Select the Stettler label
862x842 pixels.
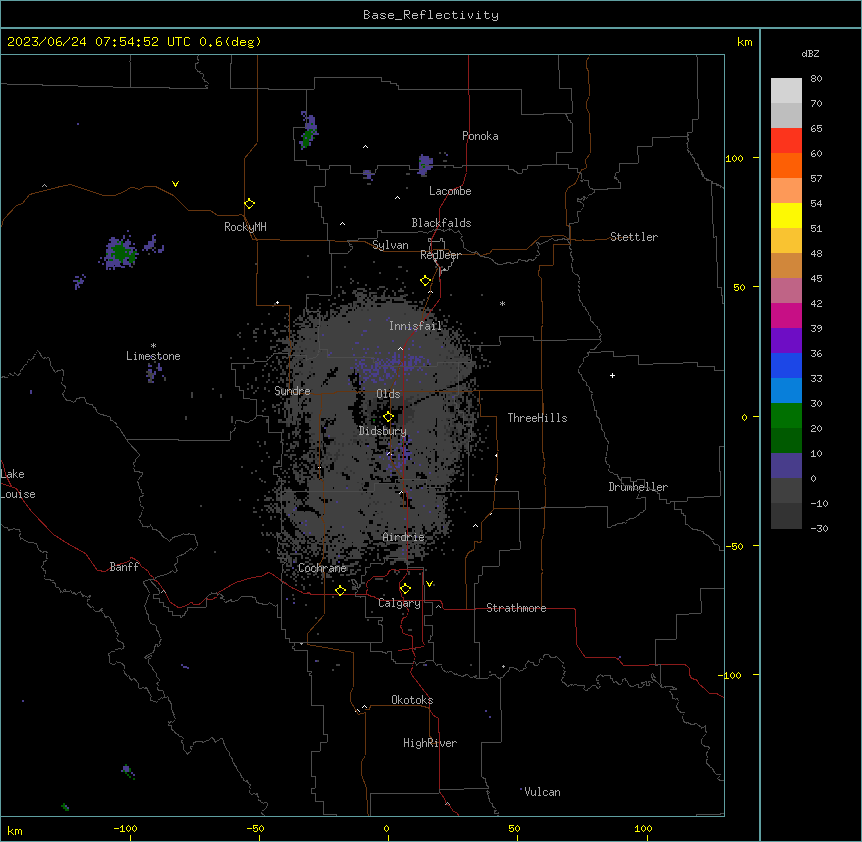click(x=634, y=237)
